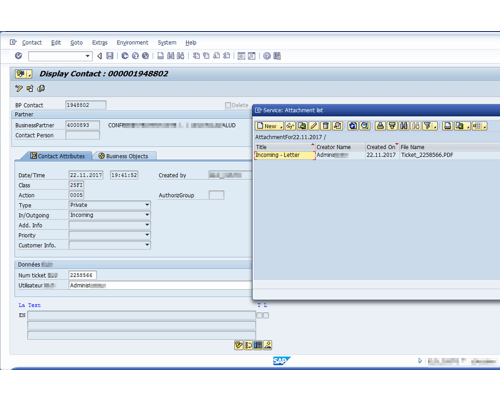This screenshot has width=500, height=400.
Task: Toggle the second checkbox under L column
Action: pyautogui.click(x=266, y=315)
